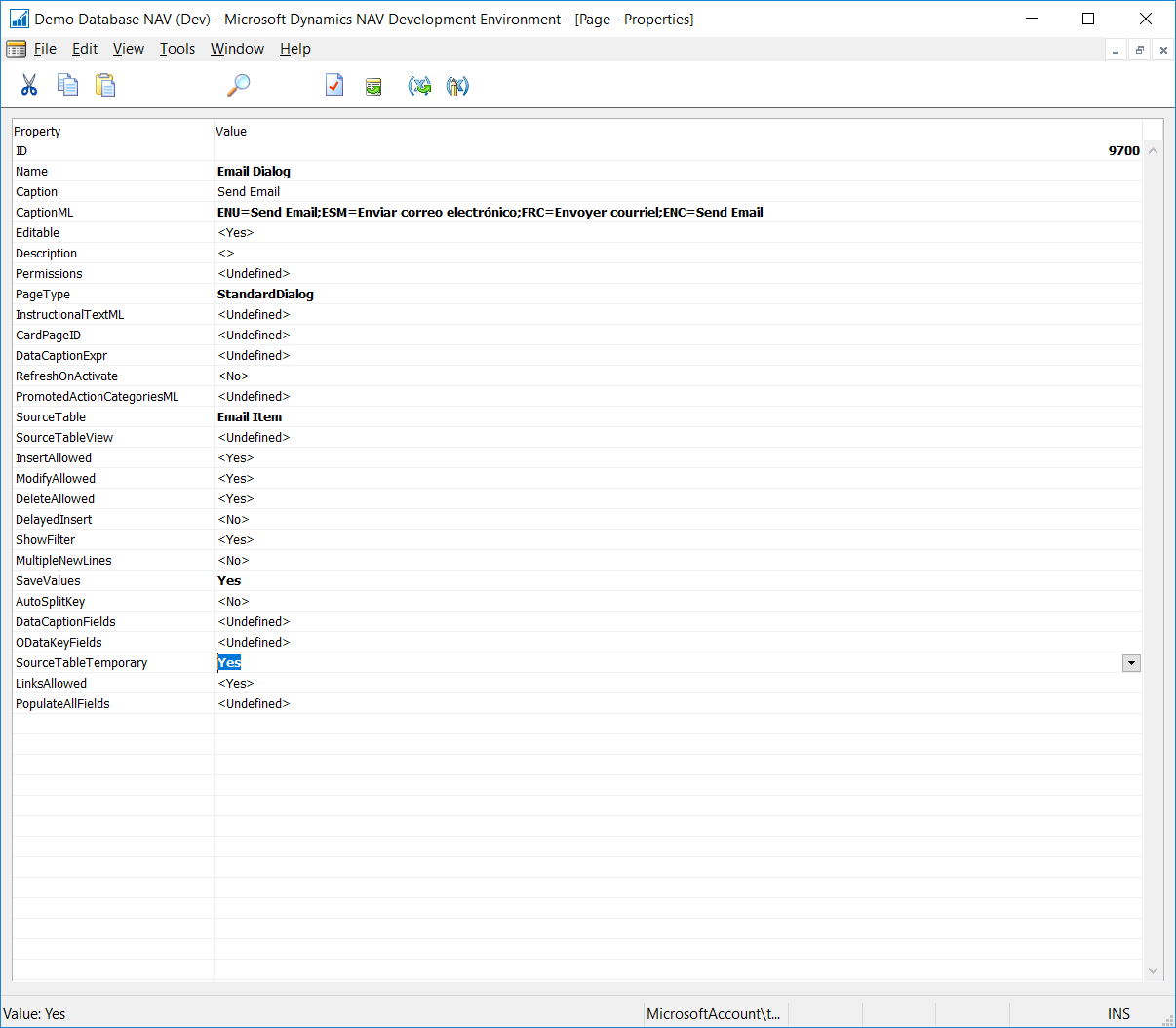Restore the inner Properties window
This screenshot has width=1176, height=1028.
(1139, 50)
